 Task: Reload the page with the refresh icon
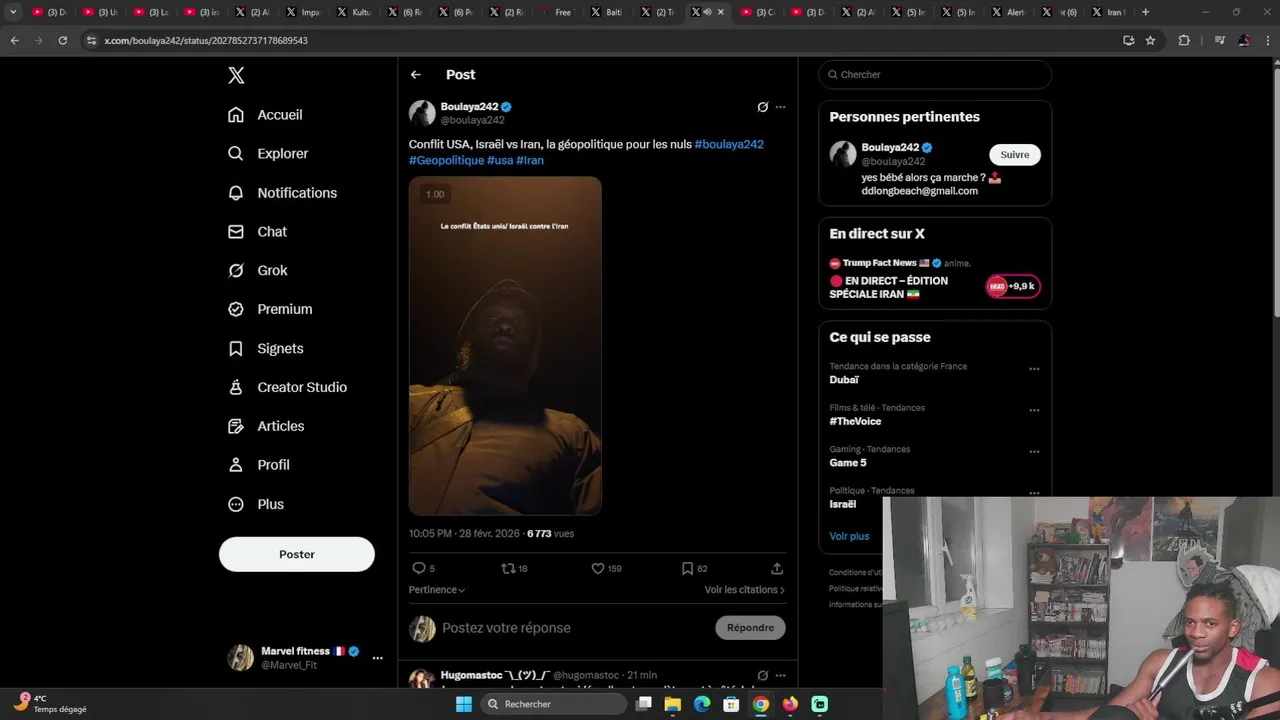point(62,40)
